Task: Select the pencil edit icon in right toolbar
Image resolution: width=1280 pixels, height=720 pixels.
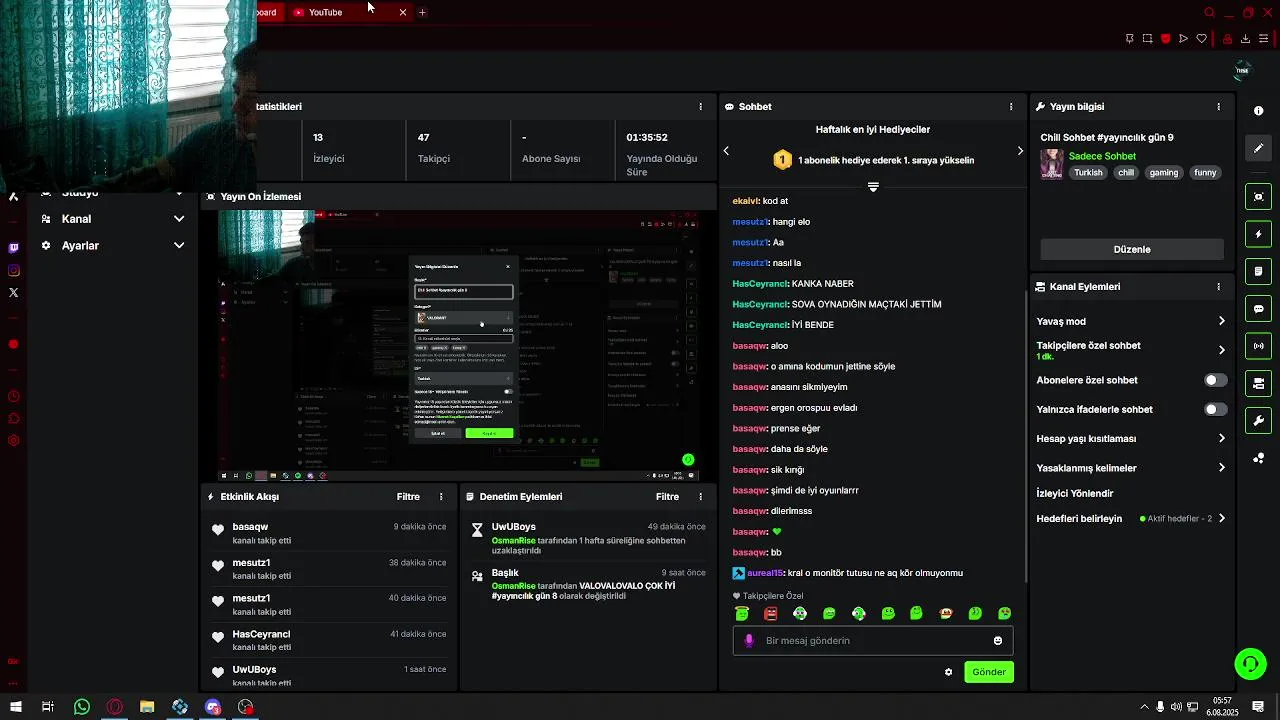Action: coord(1259,148)
